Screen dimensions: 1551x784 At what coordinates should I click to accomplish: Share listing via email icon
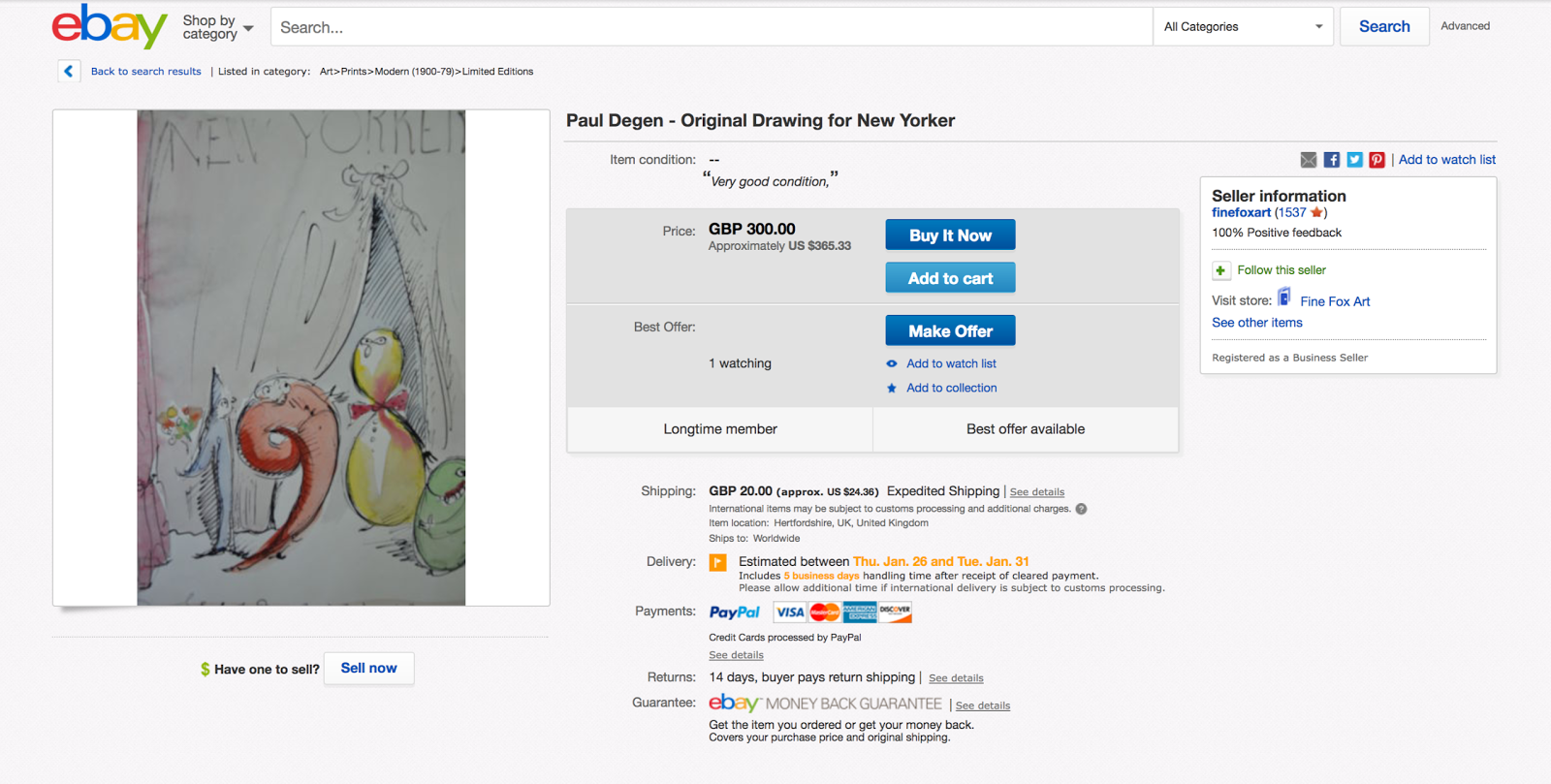1309,160
